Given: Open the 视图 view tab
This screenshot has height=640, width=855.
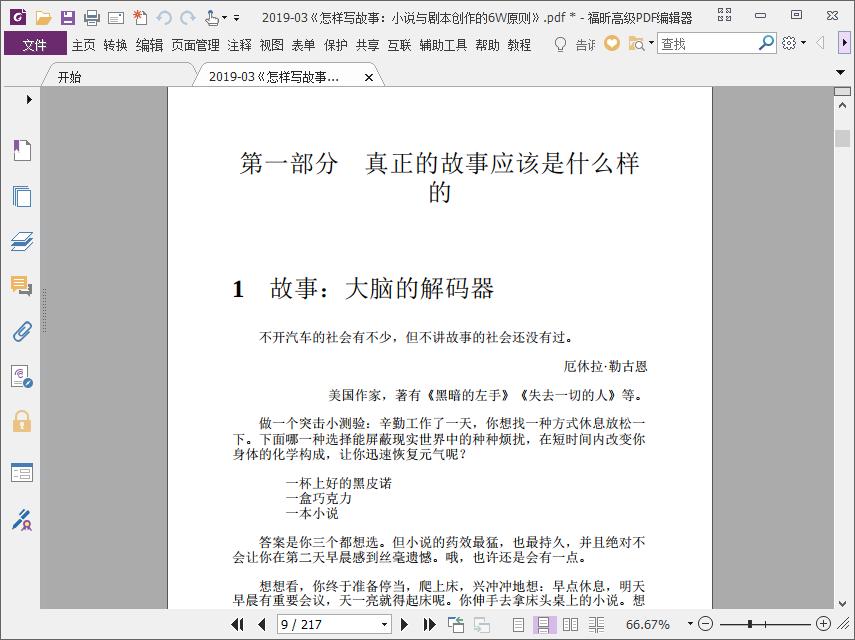Looking at the screenshot, I should tap(272, 45).
